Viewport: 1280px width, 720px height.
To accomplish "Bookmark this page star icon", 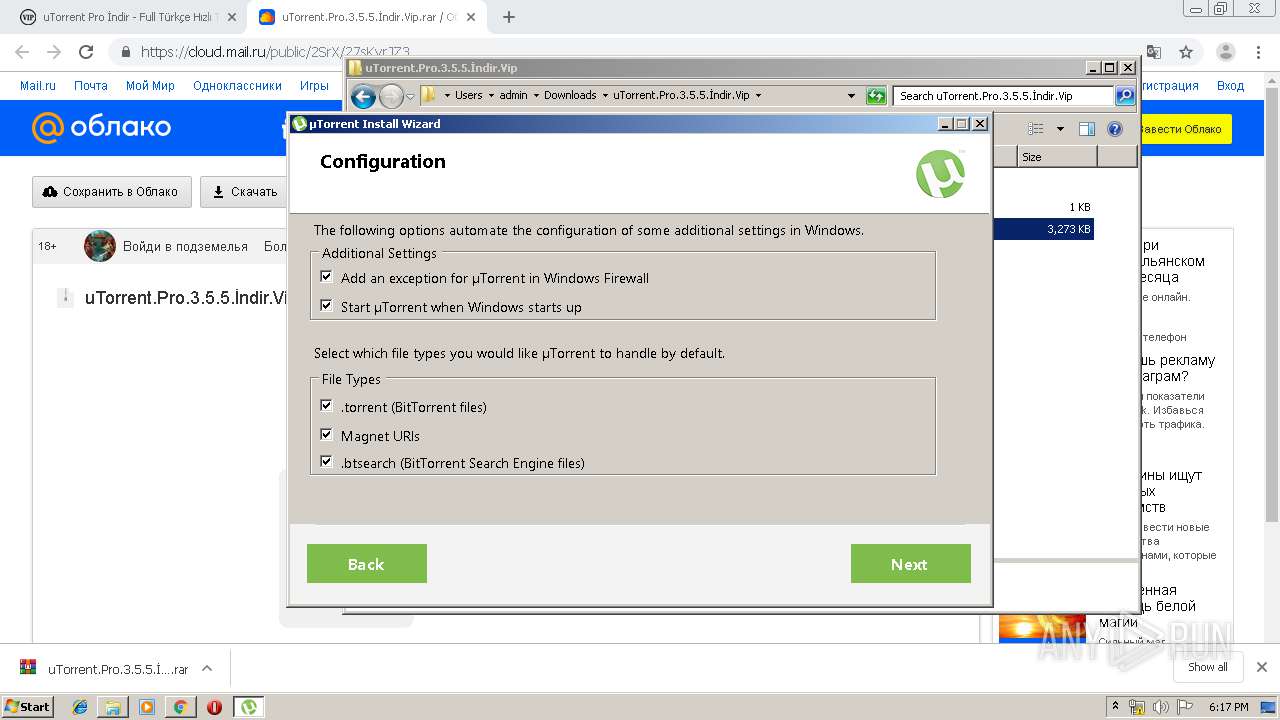I will point(1186,52).
